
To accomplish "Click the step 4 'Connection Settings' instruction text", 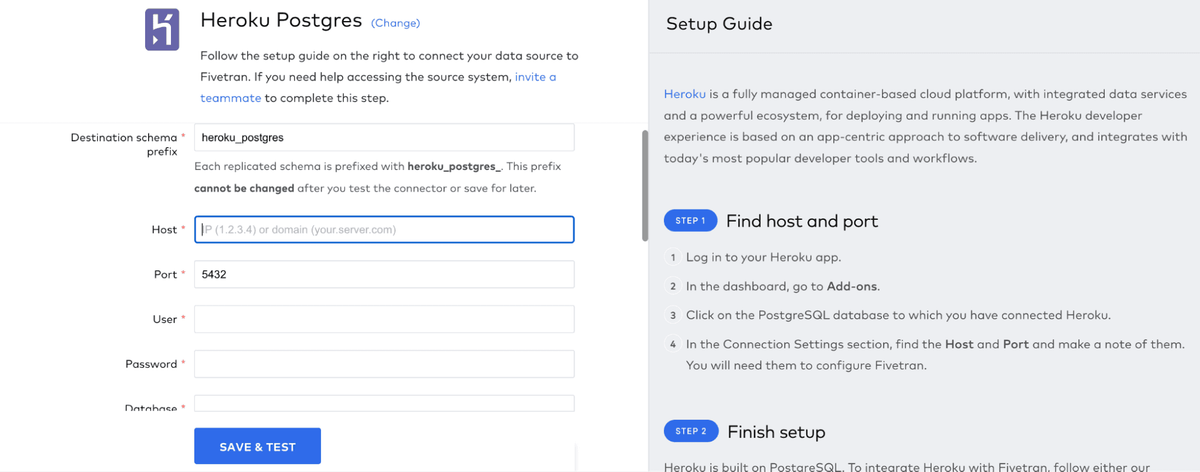I will (x=935, y=354).
